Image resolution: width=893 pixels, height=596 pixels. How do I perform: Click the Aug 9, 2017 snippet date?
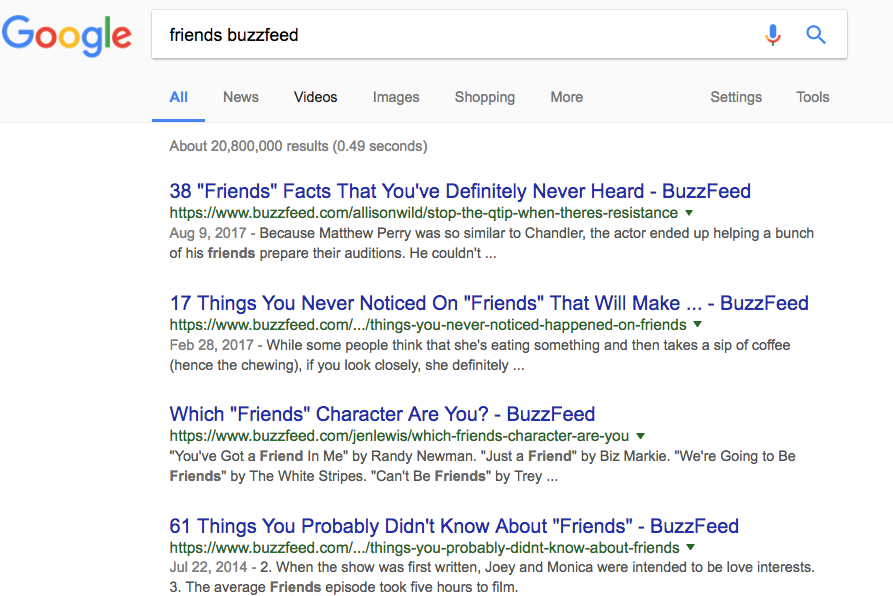pyautogui.click(x=208, y=233)
